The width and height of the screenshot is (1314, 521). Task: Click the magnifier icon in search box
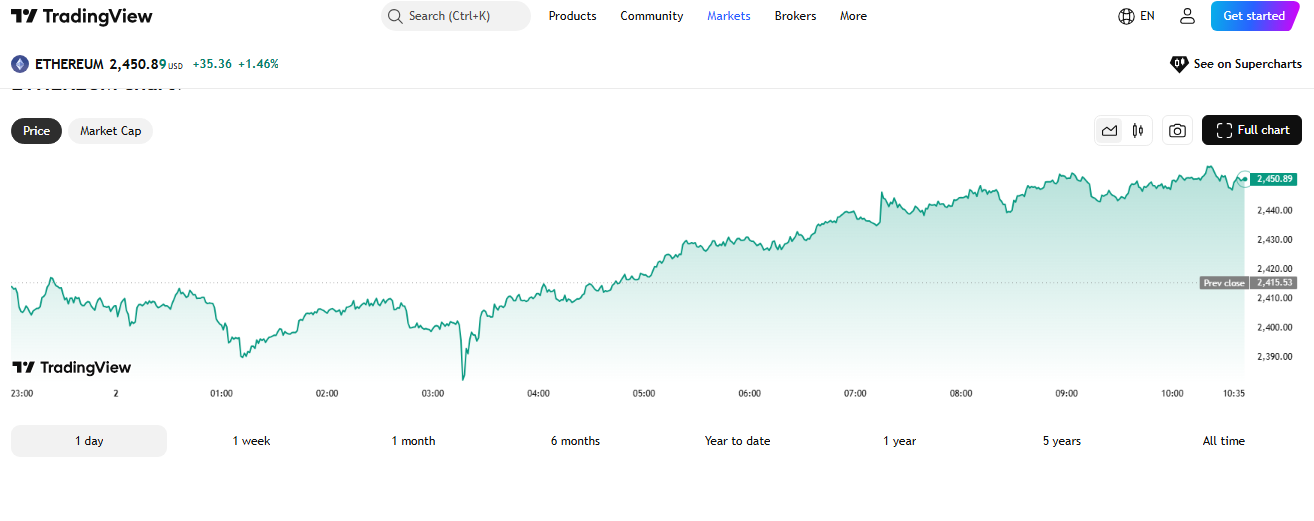pyautogui.click(x=395, y=16)
